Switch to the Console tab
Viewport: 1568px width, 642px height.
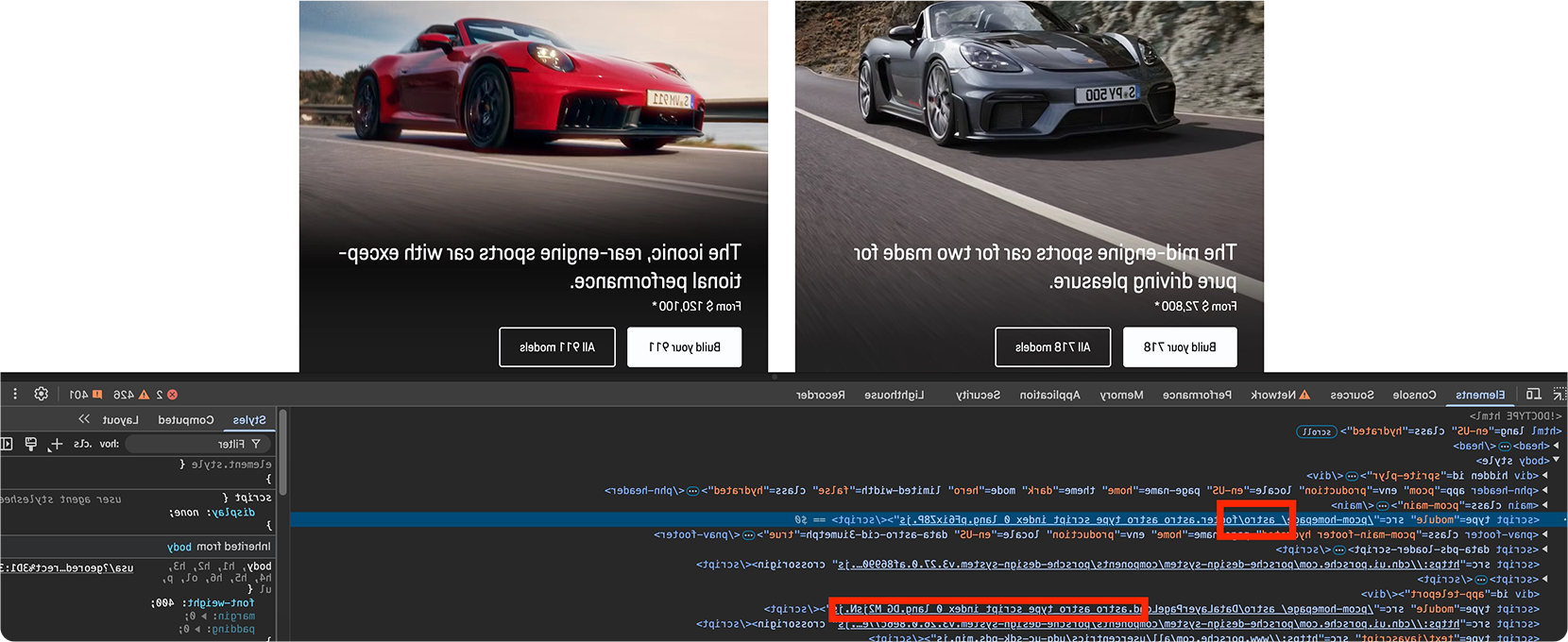(x=1414, y=395)
